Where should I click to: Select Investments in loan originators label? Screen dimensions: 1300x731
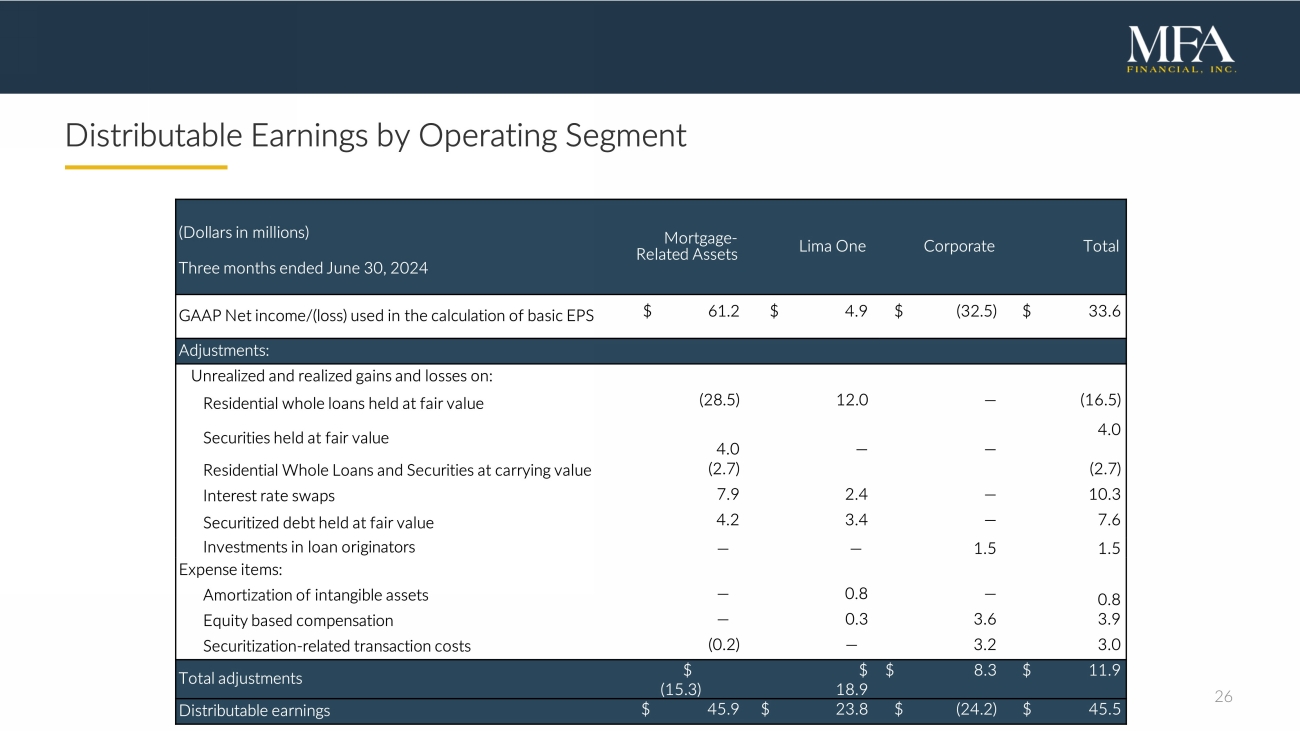pos(309,547)
